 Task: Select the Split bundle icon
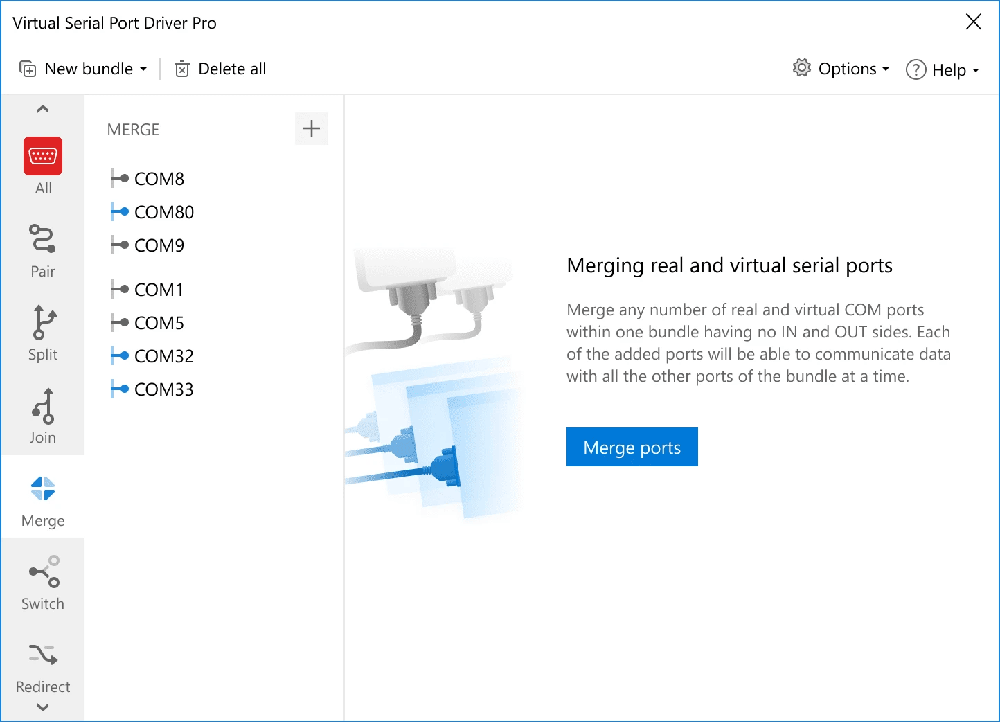click(x=43, y=321)
